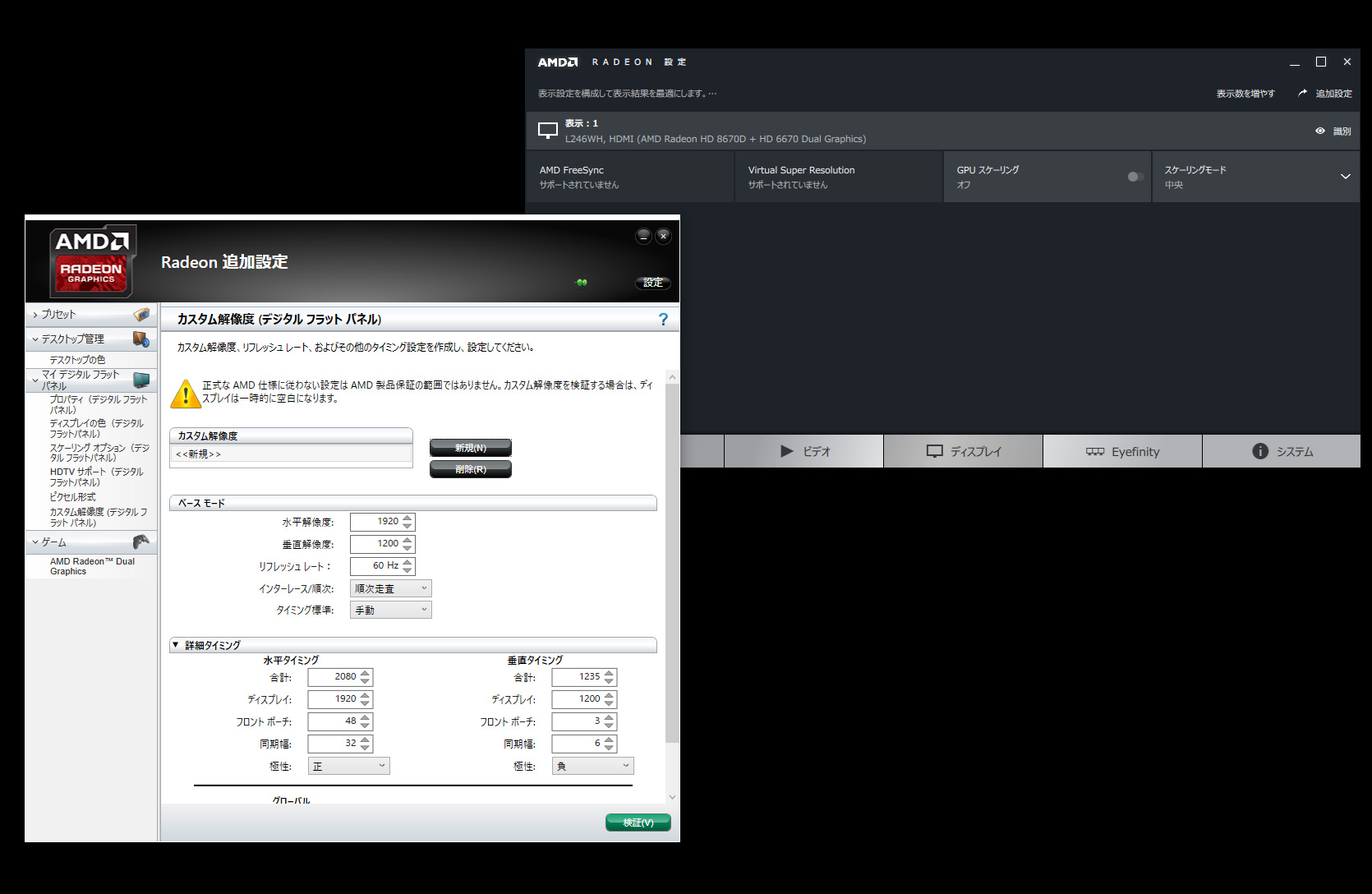This screenshot has height=894, width=1372.
Task: Click the 新規(N) button
Action: click(471, 448)
